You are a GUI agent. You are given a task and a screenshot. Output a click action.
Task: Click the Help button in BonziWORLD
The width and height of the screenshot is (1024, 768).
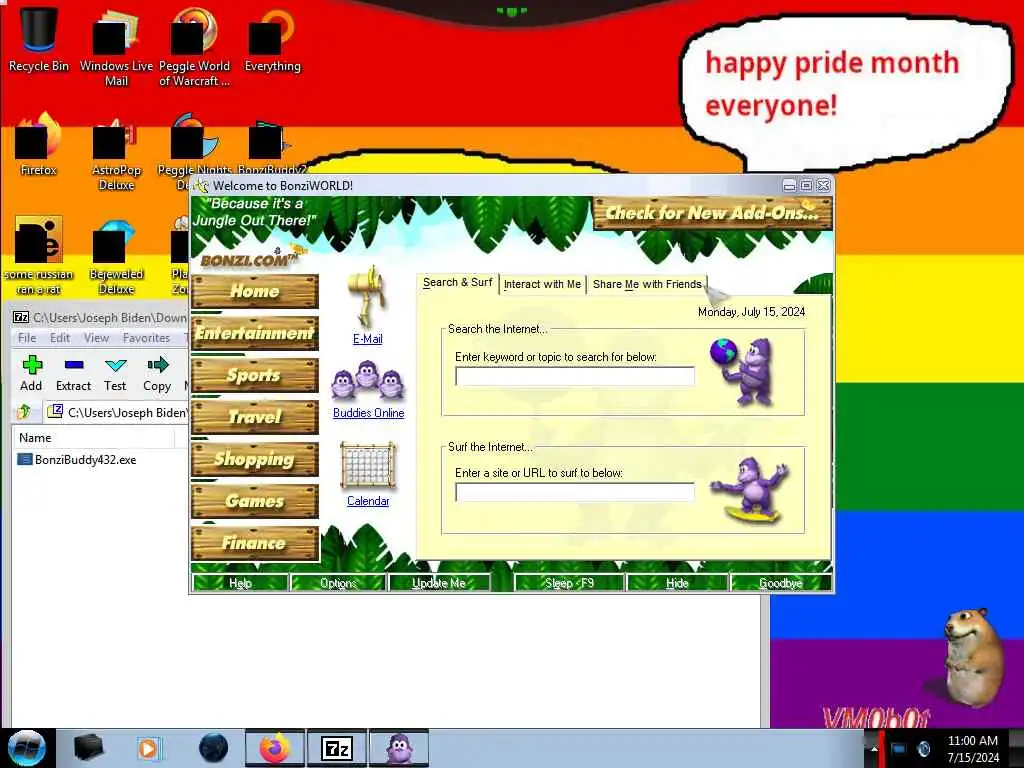240,583
